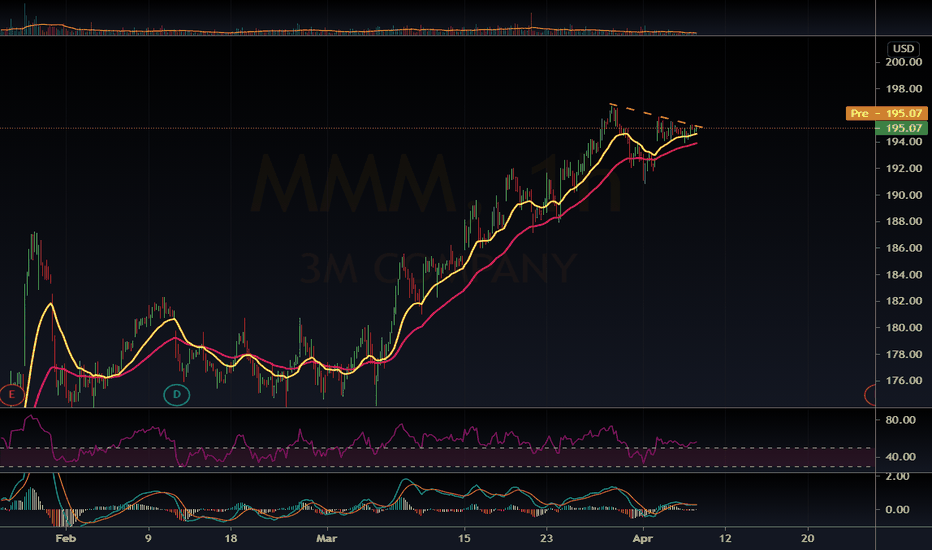Click the 20 date axis label
The image size is (932, 550).
pyautogui.click(x=807, y=538)
